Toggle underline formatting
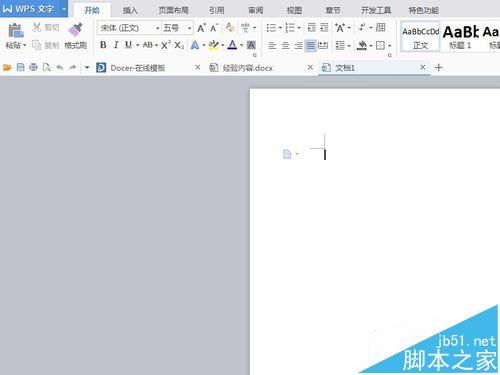500x375 pixels. [128, 45]
